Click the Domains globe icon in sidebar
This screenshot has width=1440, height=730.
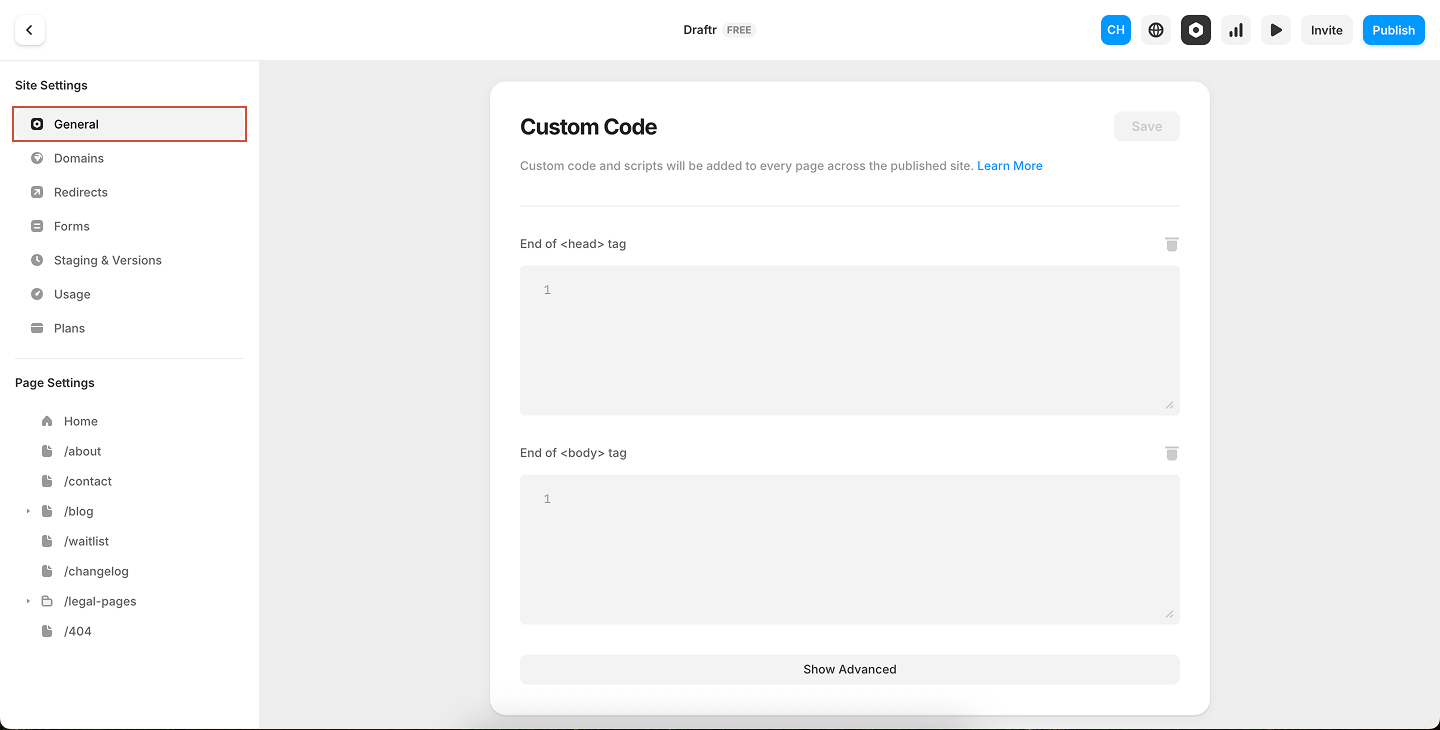[x=37, y=158]
